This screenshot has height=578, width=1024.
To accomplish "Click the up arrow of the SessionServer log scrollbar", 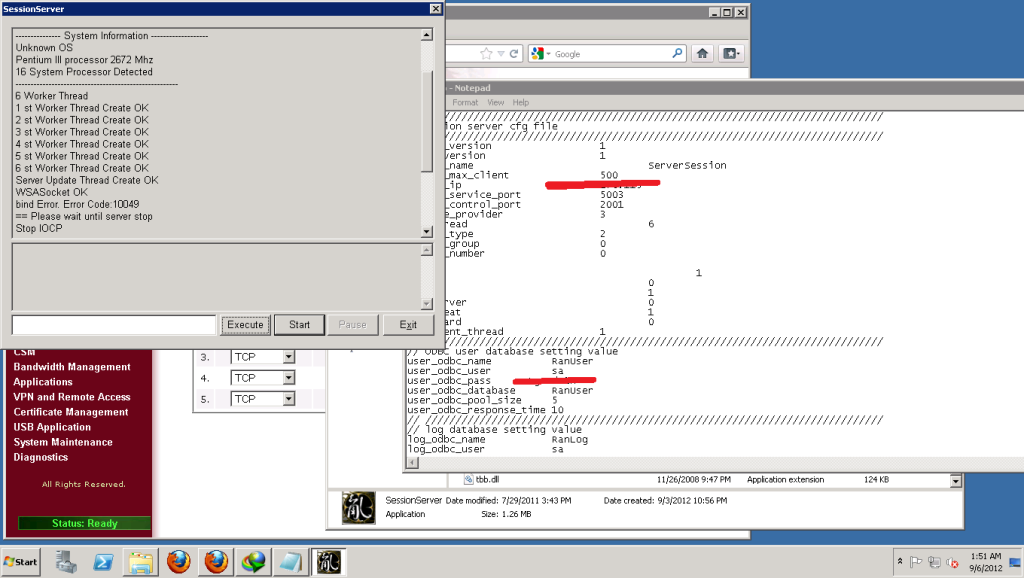I will point(426,35).
